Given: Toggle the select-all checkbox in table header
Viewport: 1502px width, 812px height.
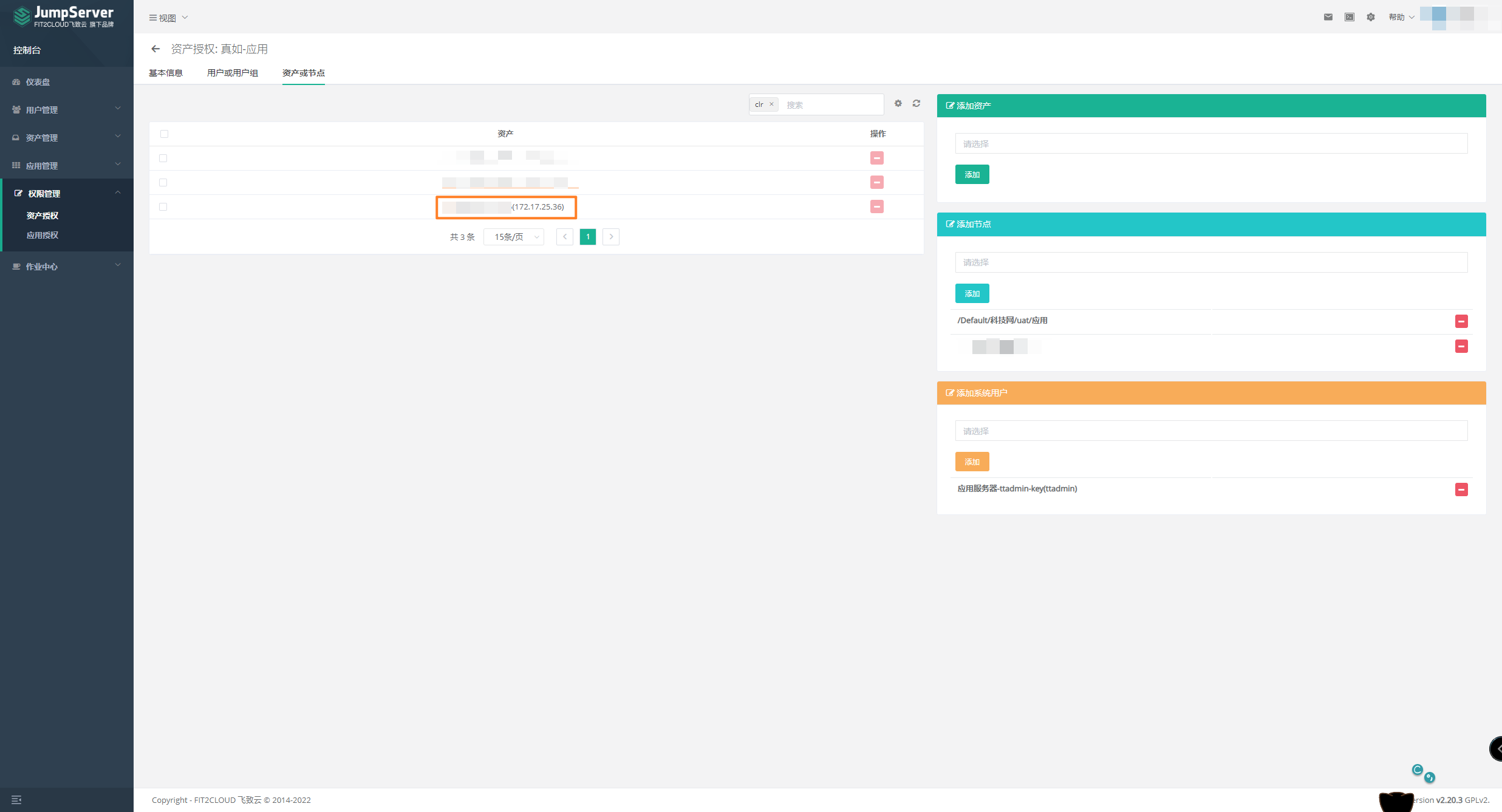Looking at the screenshot, I should 164,134.
